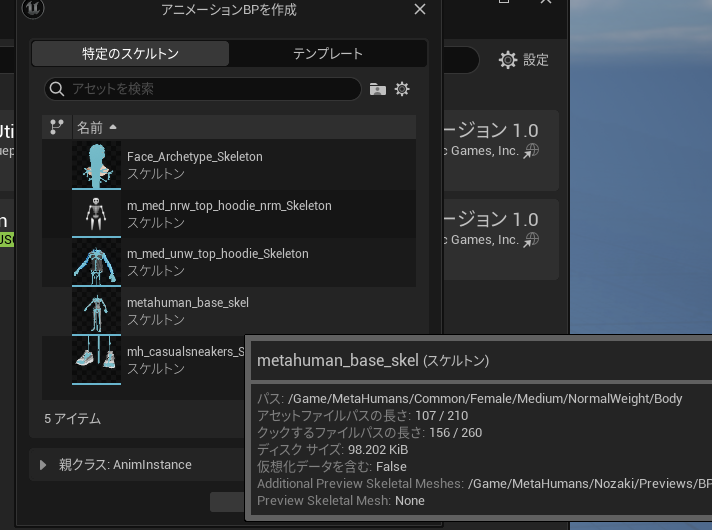Click the Unreal Engine logo icon

tap(32, 9)
